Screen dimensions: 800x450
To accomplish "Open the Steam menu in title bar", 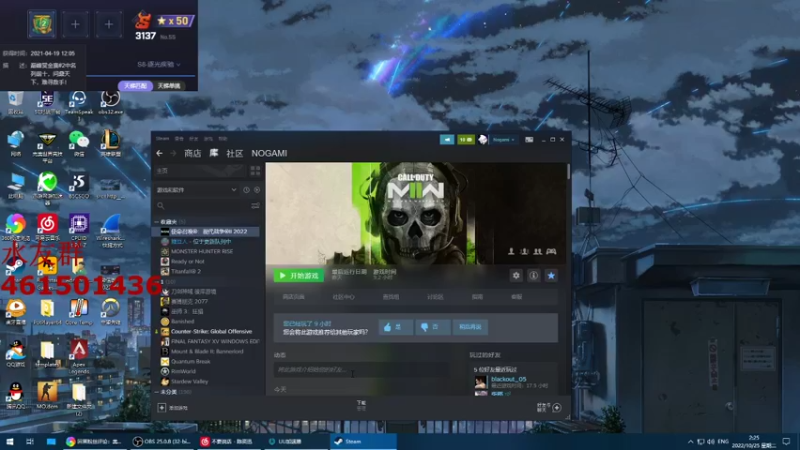I will click(x=162, y=139).
